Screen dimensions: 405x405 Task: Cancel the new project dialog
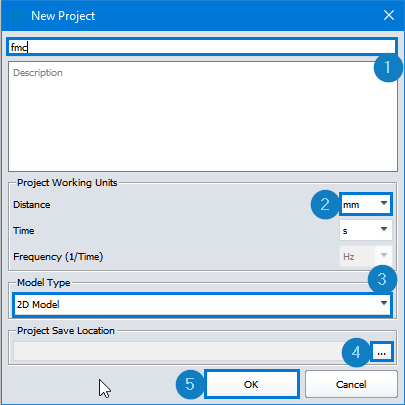(x=351, y=384)
